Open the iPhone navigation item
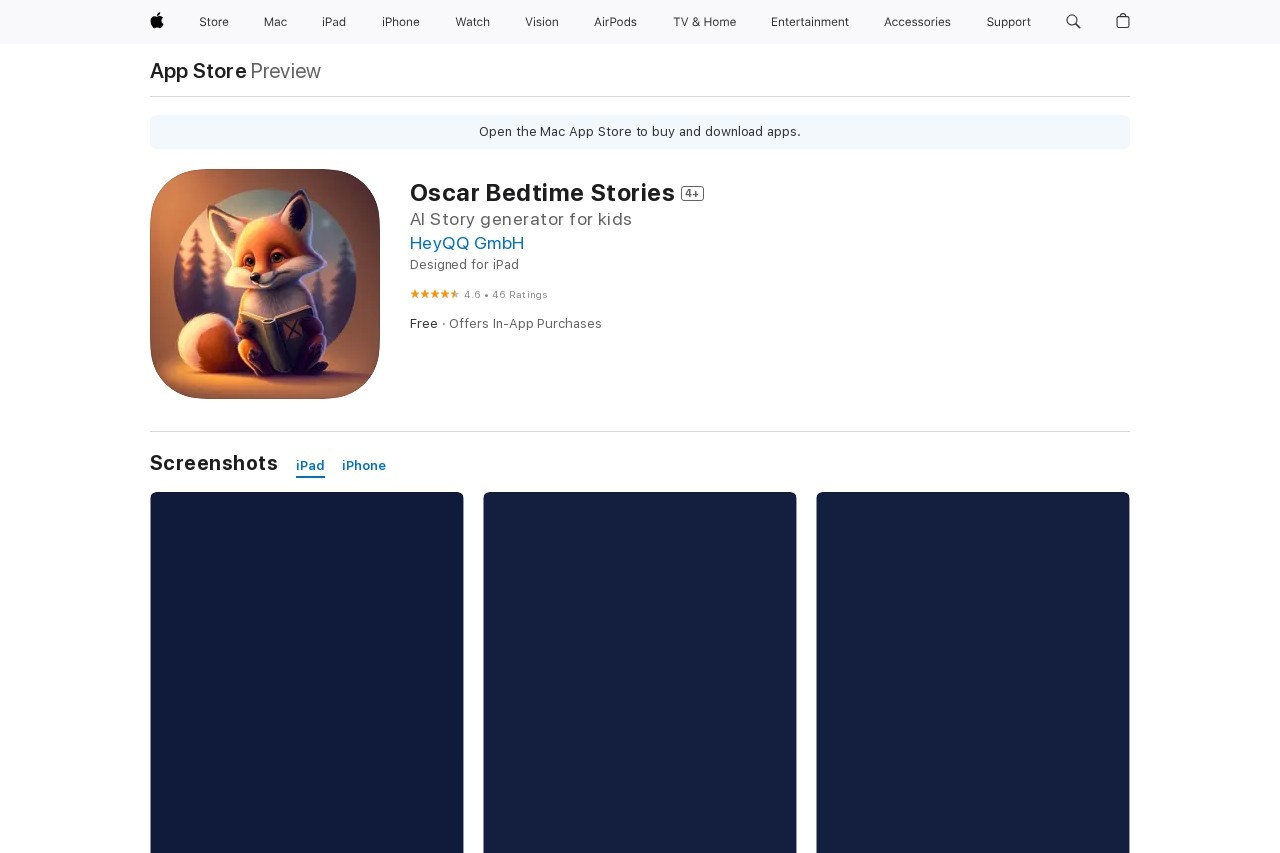 [x=401, y=22]
